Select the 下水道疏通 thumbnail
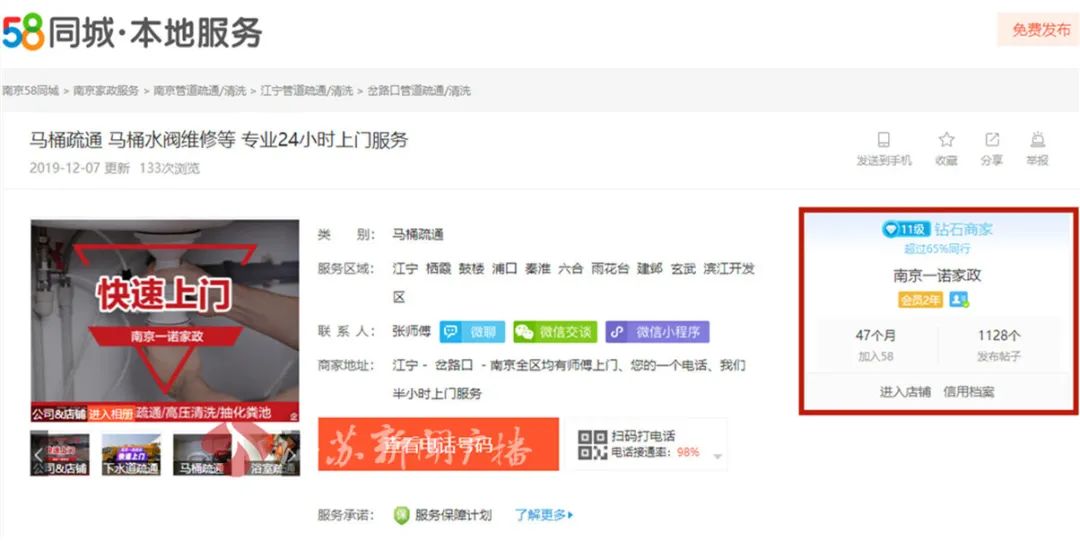Viewport: 1080px width, 541px height. (x=131, y=454)
